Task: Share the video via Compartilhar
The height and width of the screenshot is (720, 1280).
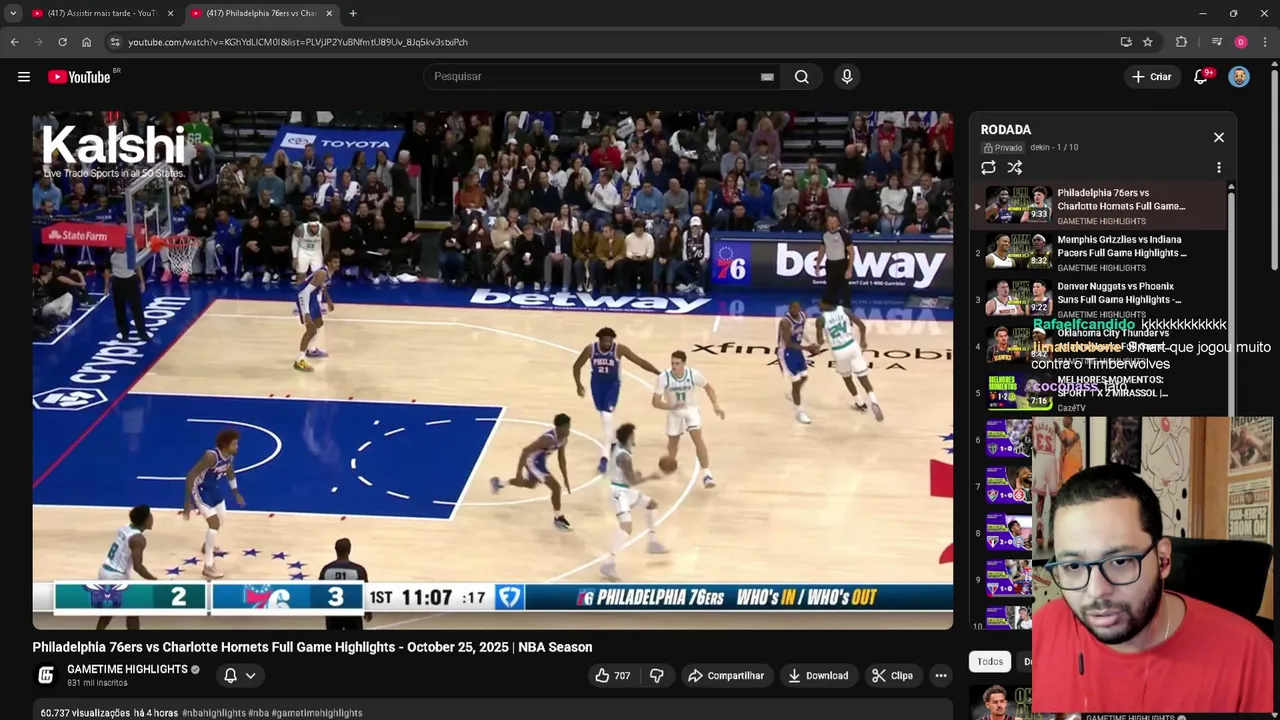Action: point(726,676)
